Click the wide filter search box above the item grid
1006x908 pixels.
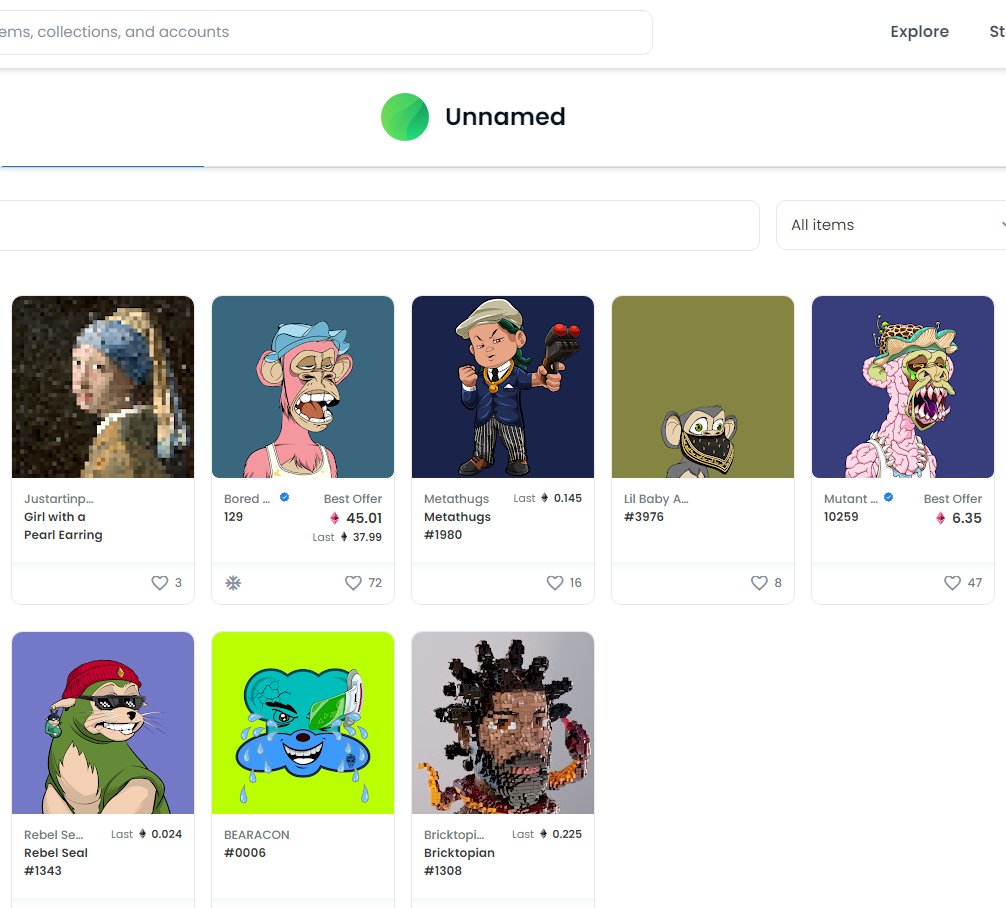(x=379, y=225)
